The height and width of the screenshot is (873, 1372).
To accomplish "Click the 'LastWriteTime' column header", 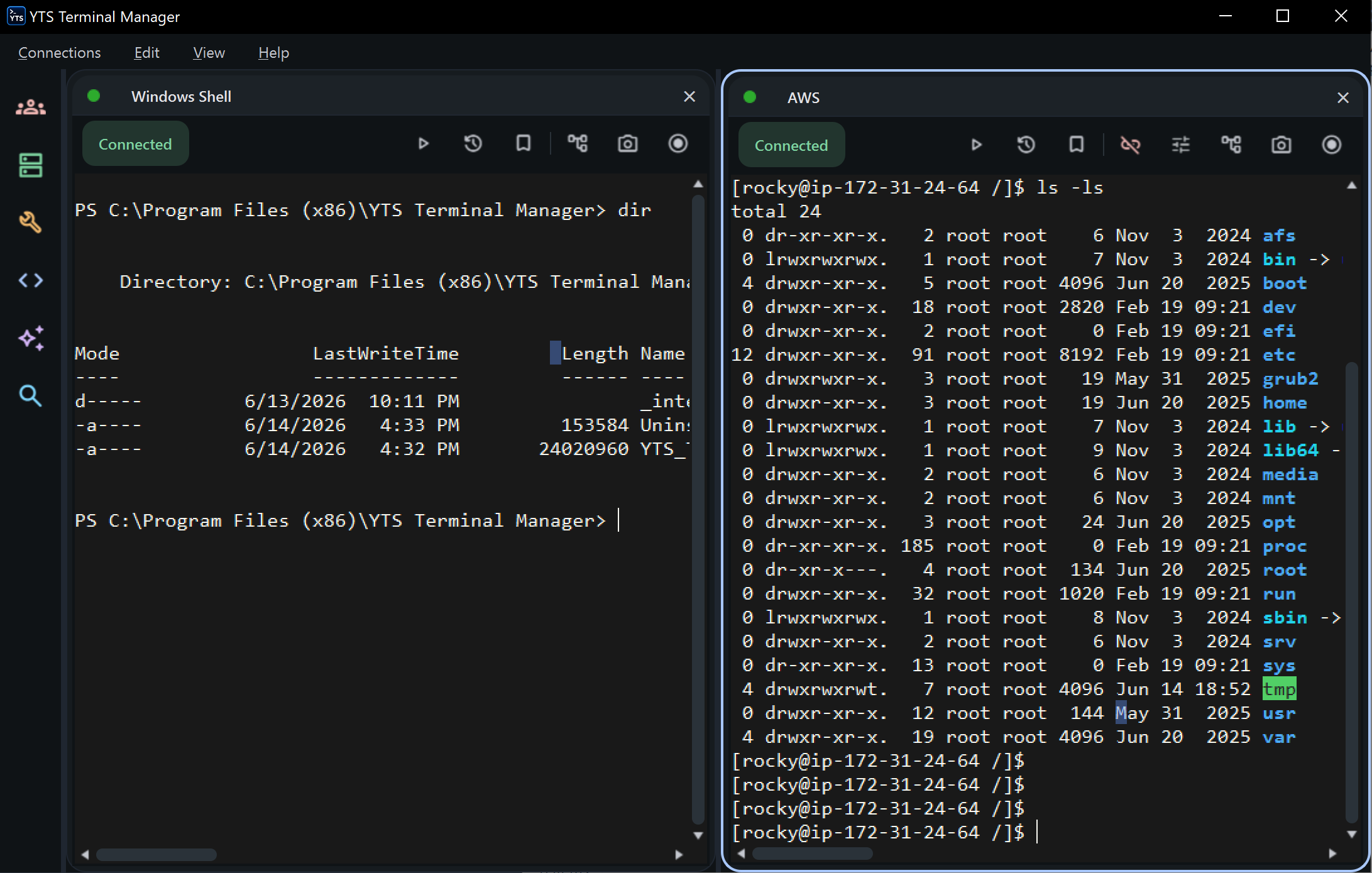I will [x=386, y=354].
